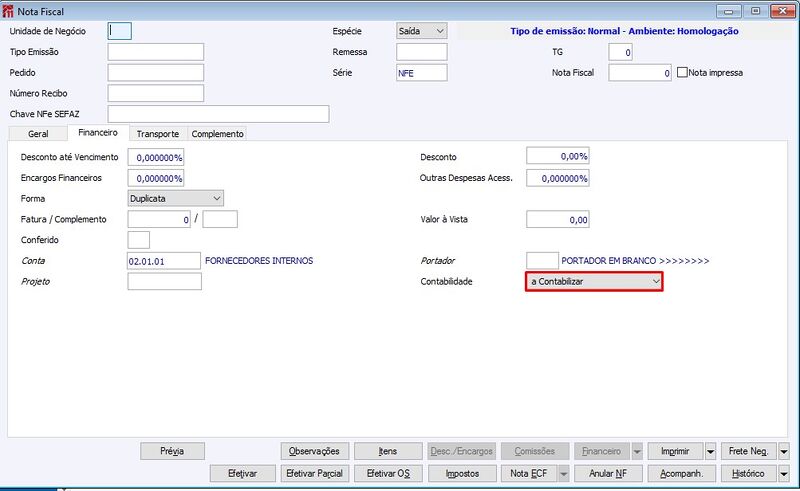The image size is (800, 491).
Task: Click the Nota ECF button
Action: pyautogui.click(x=529, y=474)
